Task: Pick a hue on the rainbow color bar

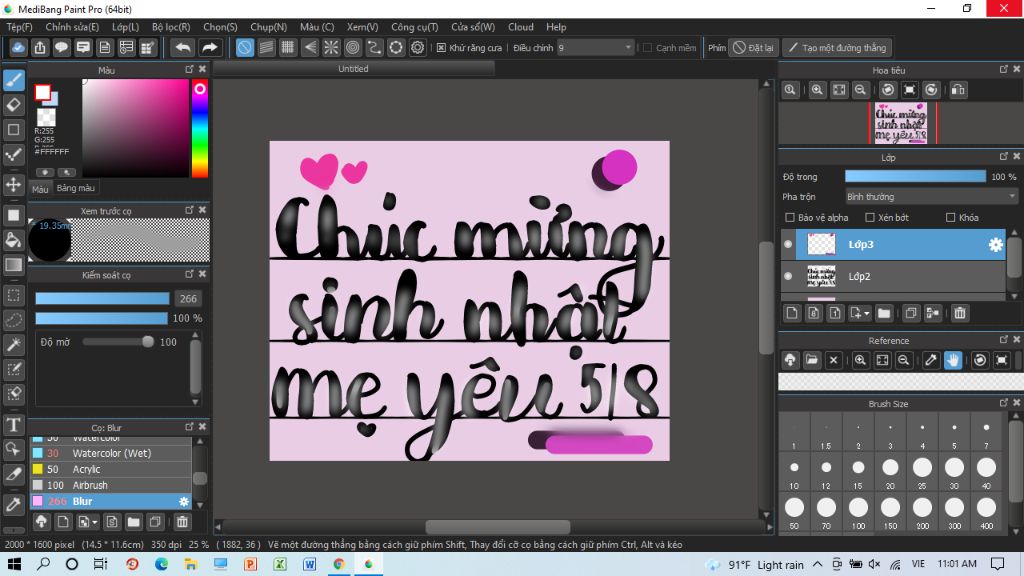Action: [x=200, y=129]
